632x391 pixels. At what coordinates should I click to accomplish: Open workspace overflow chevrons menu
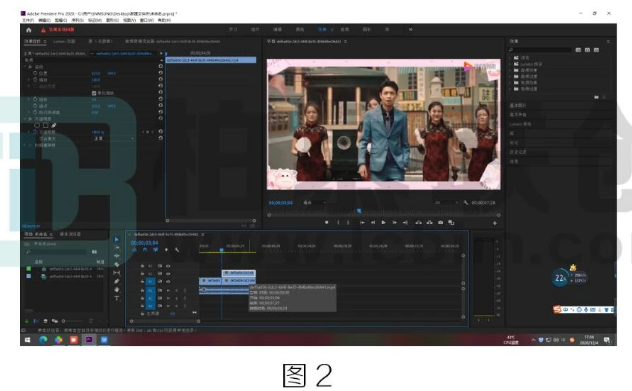[410, 29]
